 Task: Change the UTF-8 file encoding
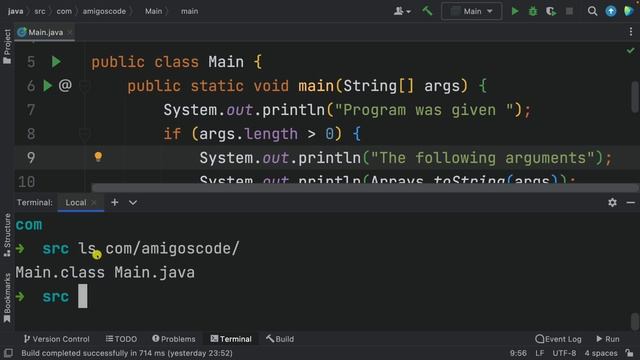564,353
